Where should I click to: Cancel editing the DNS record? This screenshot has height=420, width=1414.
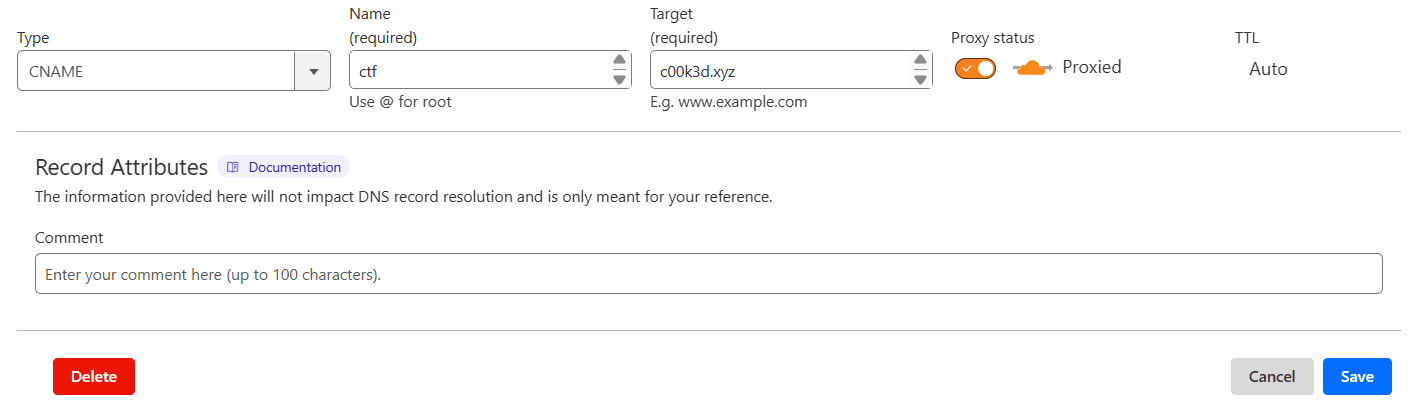click(x=1272, y=376)
